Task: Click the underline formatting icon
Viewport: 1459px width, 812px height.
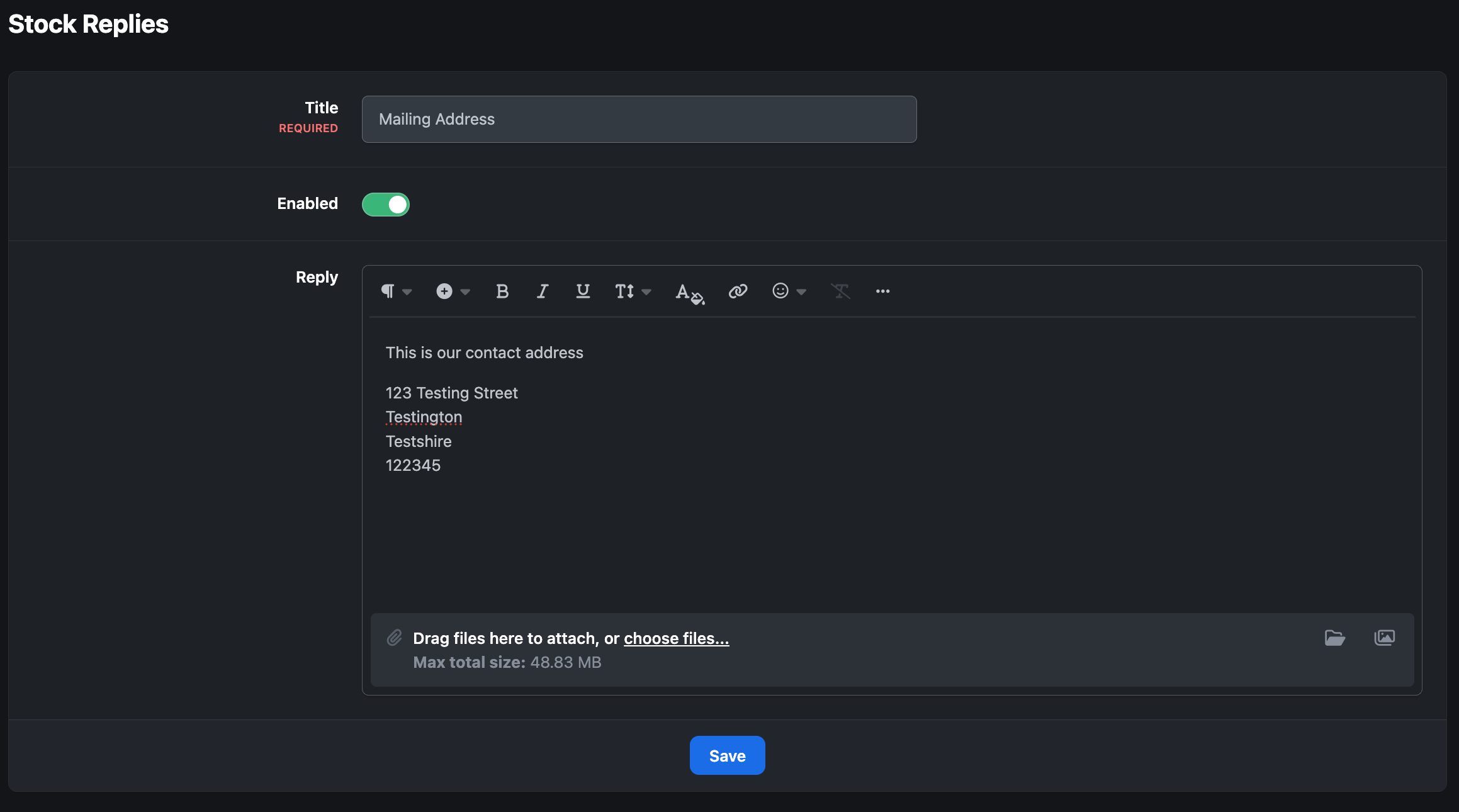Action: coord(583,291)
